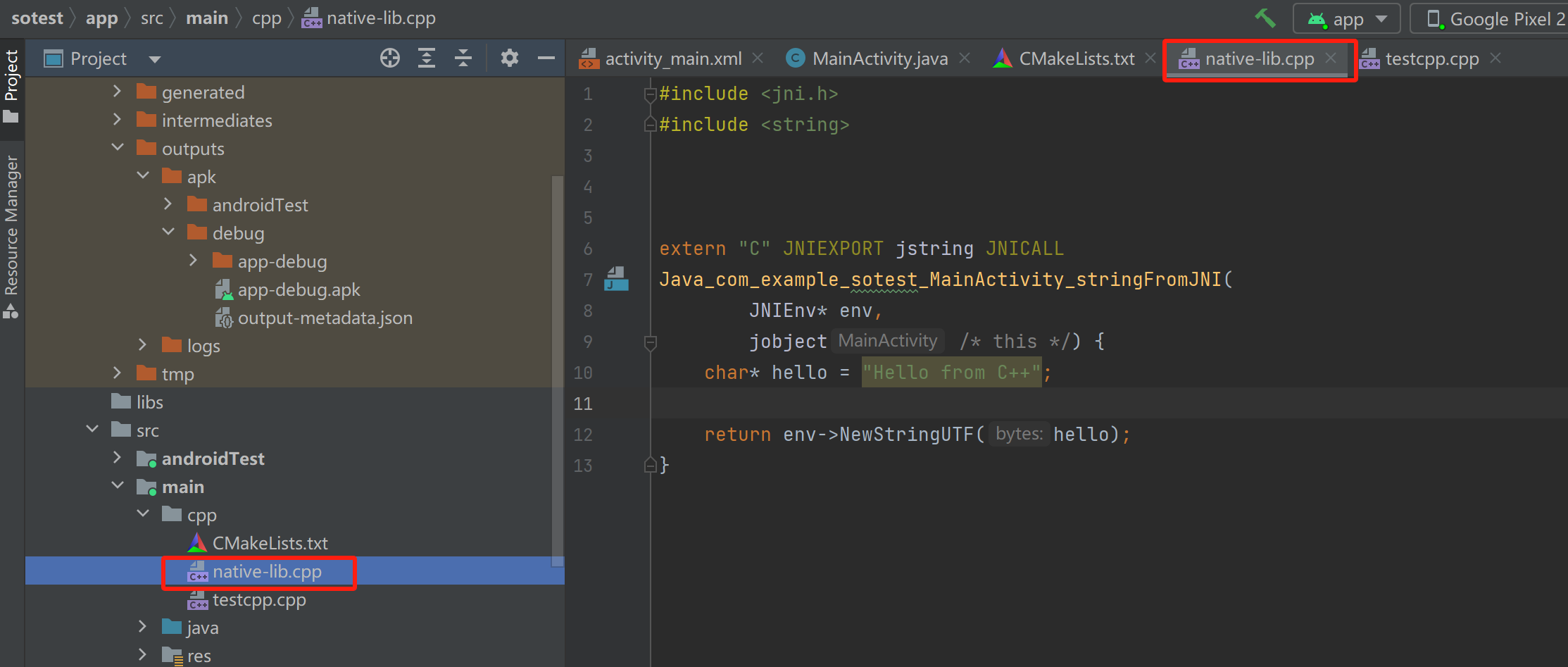
Task: Toggle the Resource Manager side tab
Action: 11,236
